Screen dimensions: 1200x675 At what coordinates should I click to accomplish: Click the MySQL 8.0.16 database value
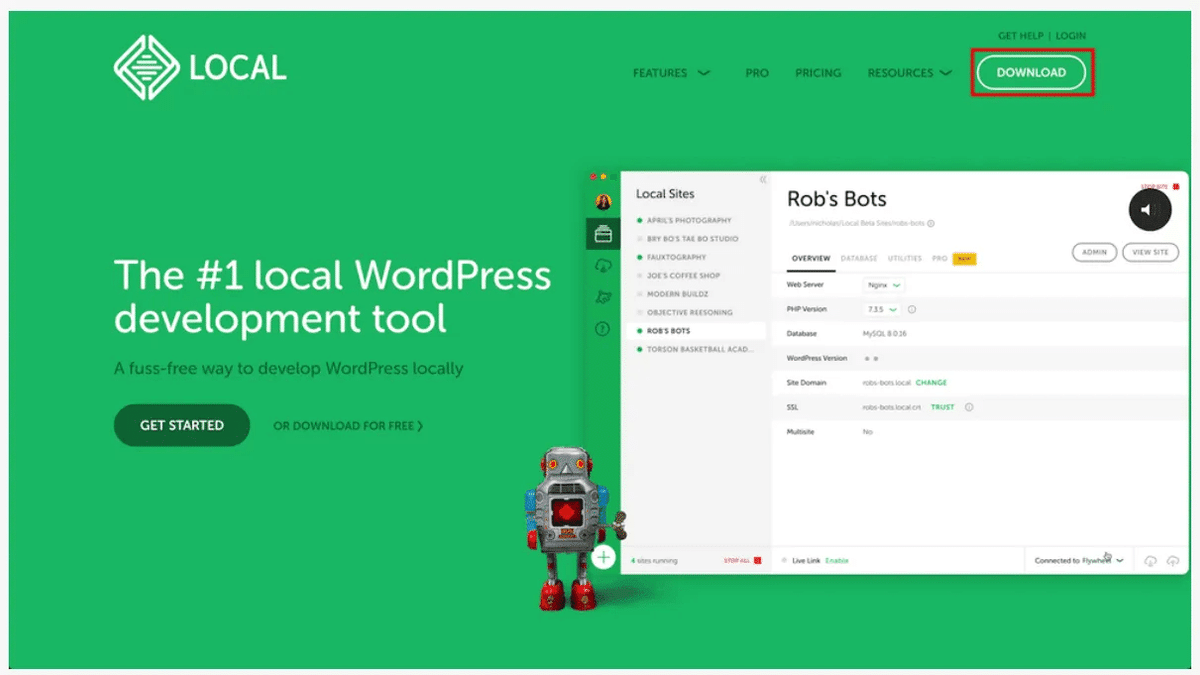885,334
